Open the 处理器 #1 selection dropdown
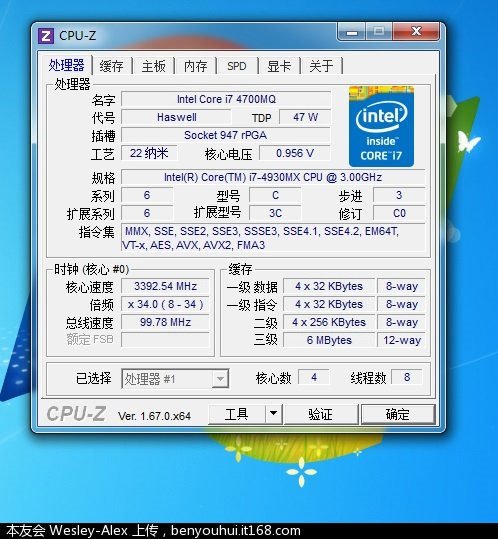This screenshot has height=539, width=498. pos(175,379)
